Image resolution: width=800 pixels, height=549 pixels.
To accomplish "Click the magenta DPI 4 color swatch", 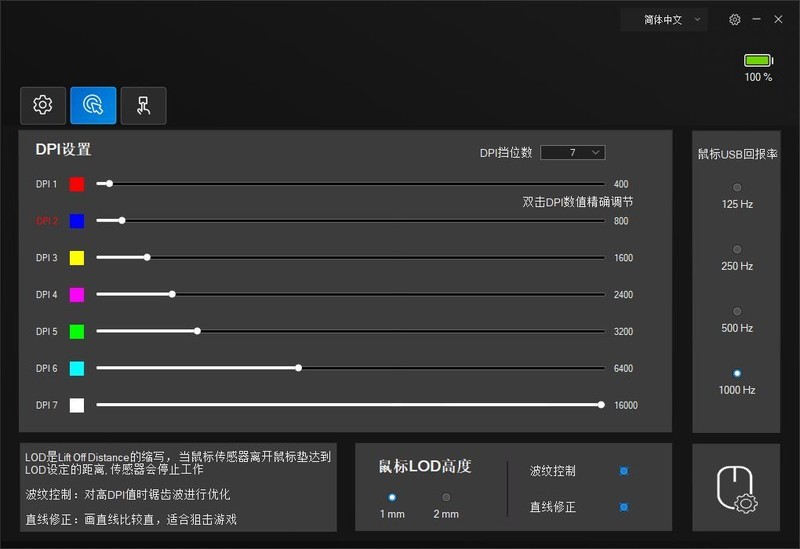I will tap(77, 294).
